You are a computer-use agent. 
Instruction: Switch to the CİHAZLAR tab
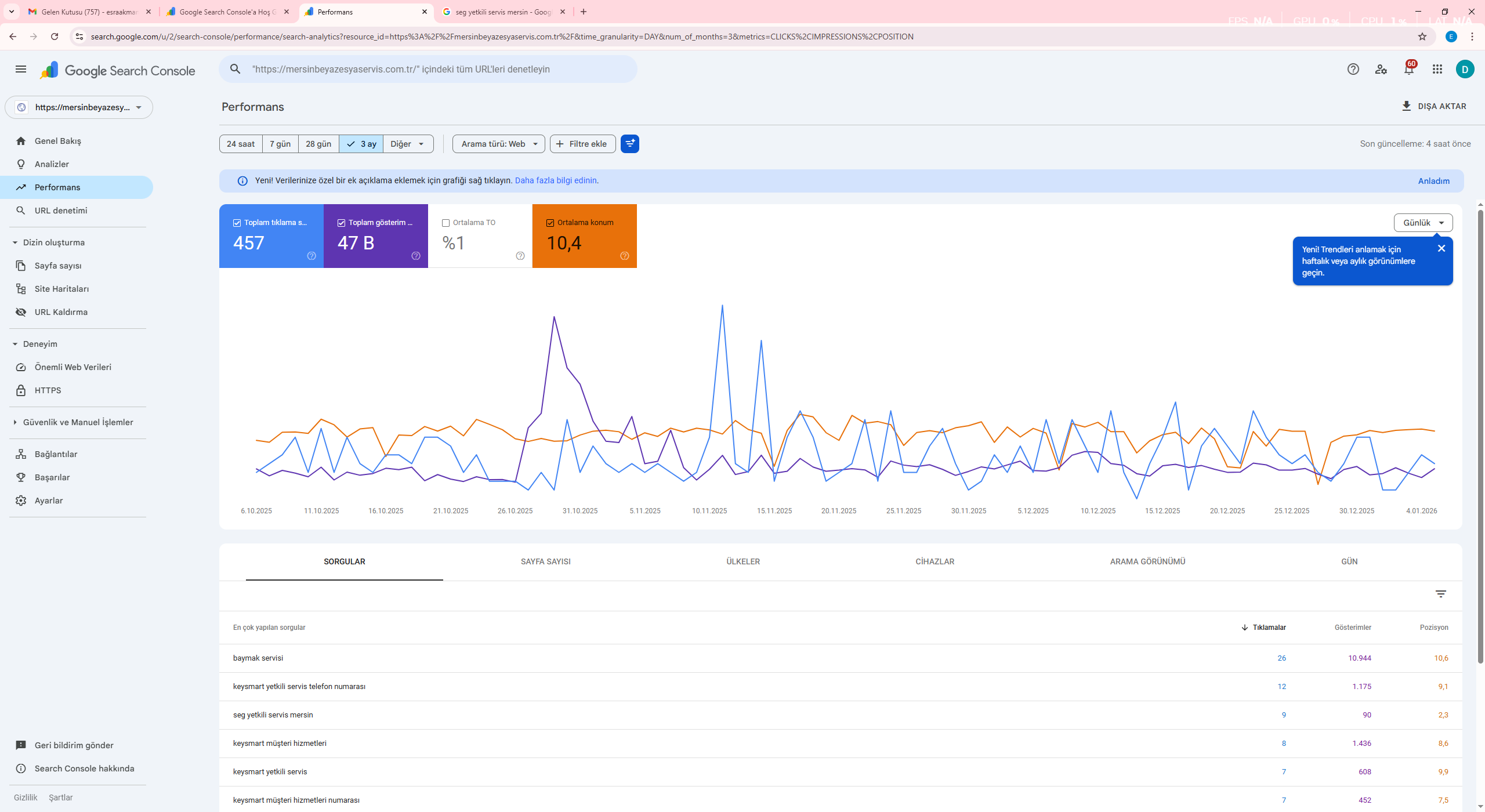[x=935, y=561]
